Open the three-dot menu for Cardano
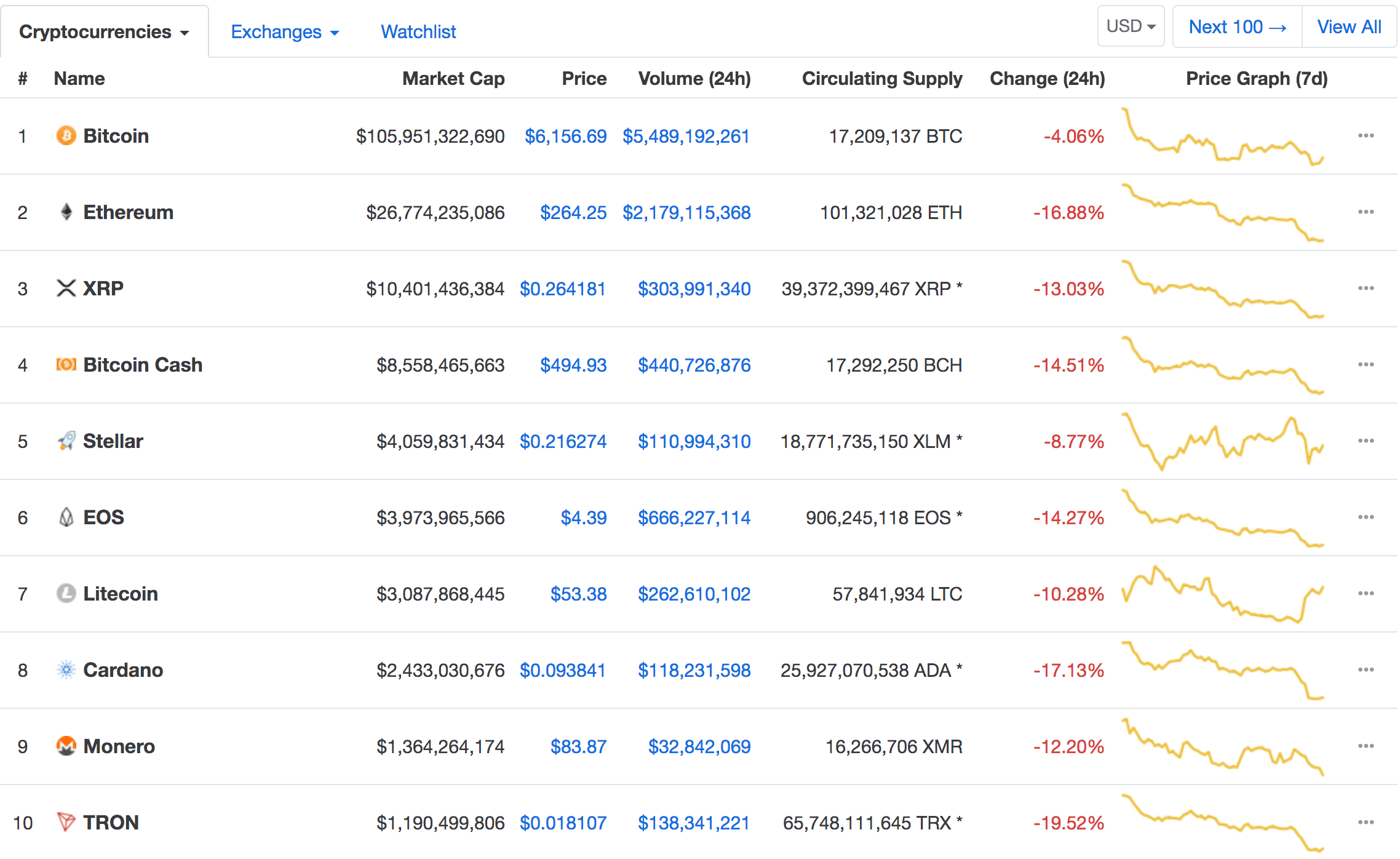Viewport: 1400px width, 859px height. (x=1366, y=669)
